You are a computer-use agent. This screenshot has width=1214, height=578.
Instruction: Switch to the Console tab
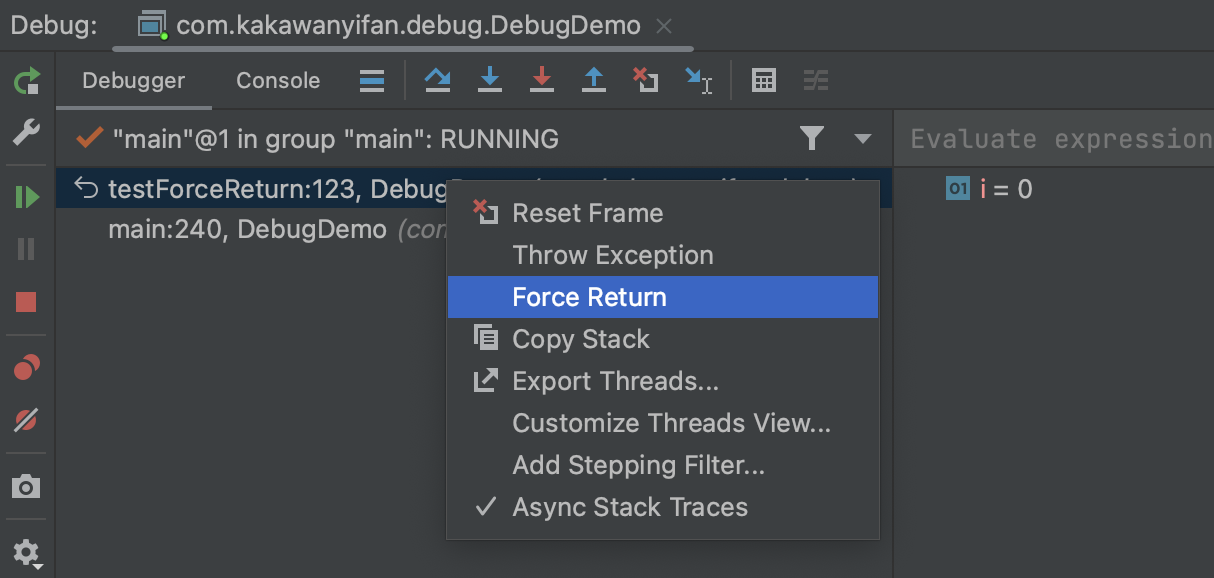click(x=278, y=81)
